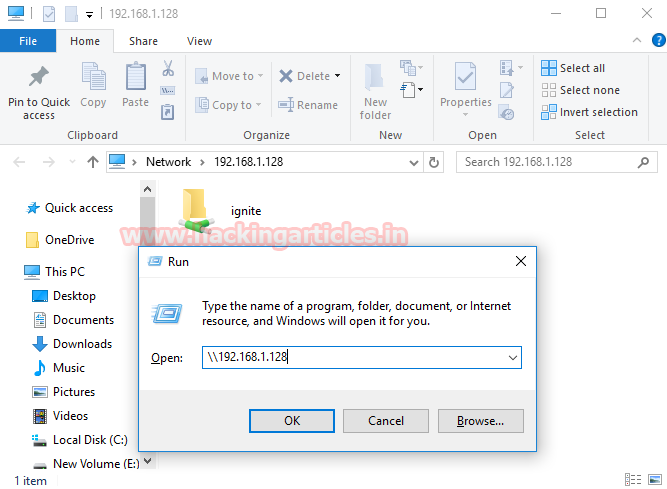
Task: Click the Properties checkmark icon
Action: [465, 76]
